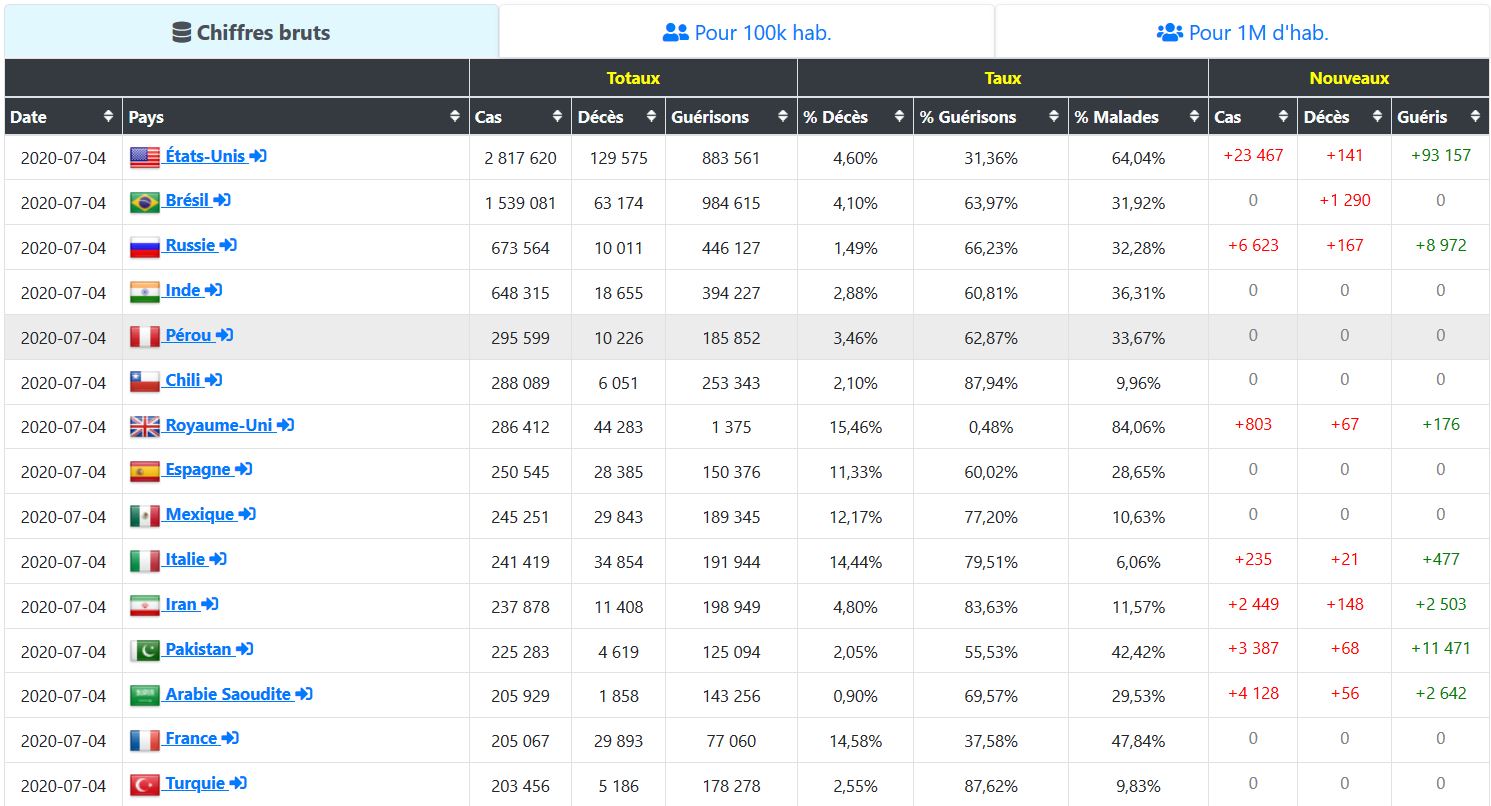
Task: Sort by the Guérisons column
Action: [731, 117]
